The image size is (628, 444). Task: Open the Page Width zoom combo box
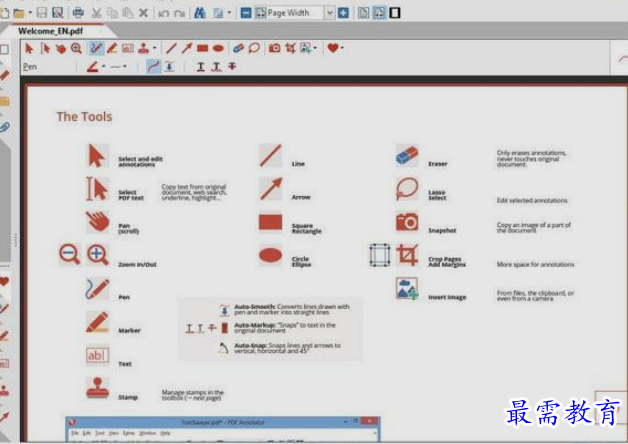tap(294, 13)
